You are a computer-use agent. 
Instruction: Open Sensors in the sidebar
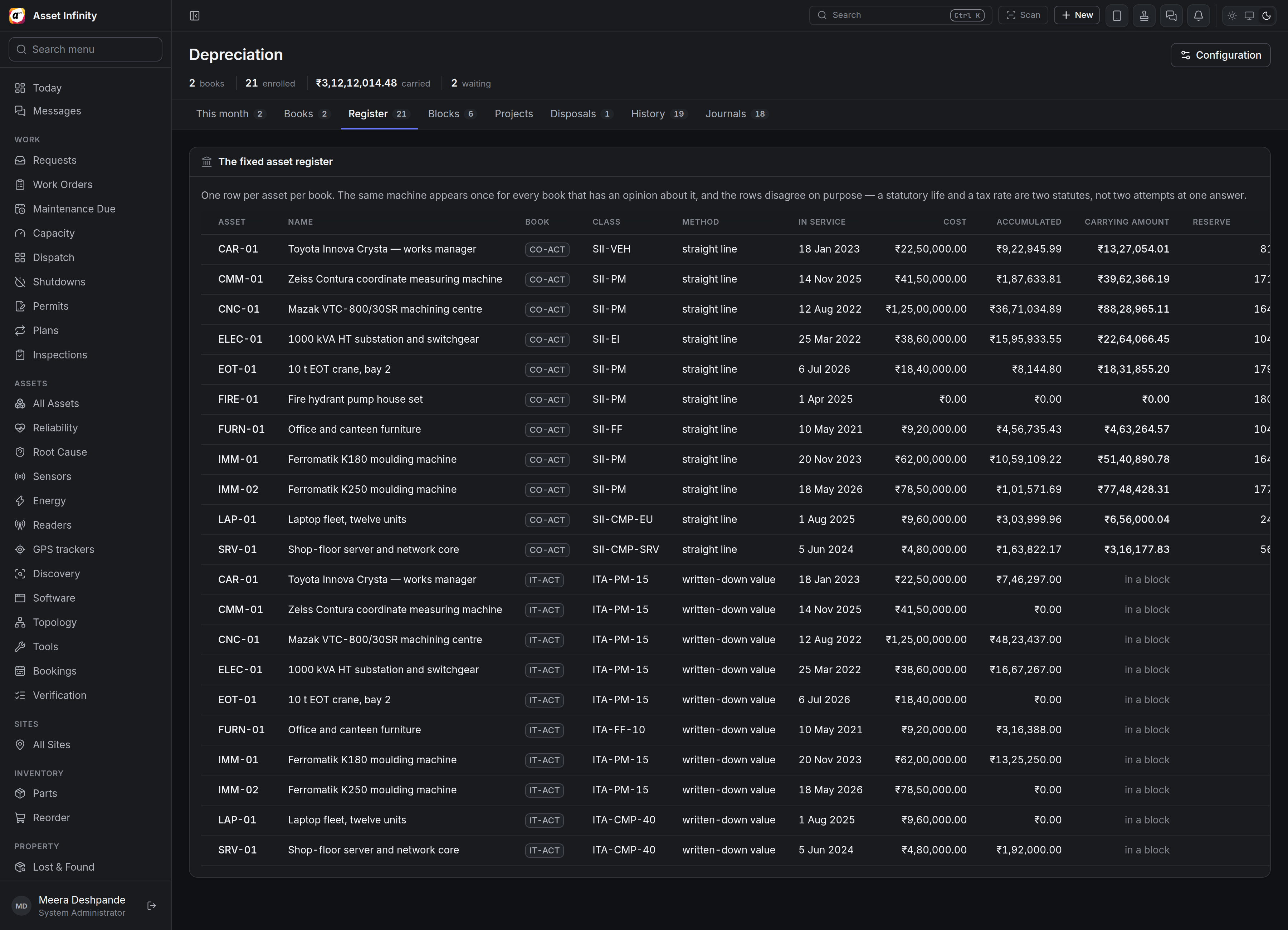(86, 476)
